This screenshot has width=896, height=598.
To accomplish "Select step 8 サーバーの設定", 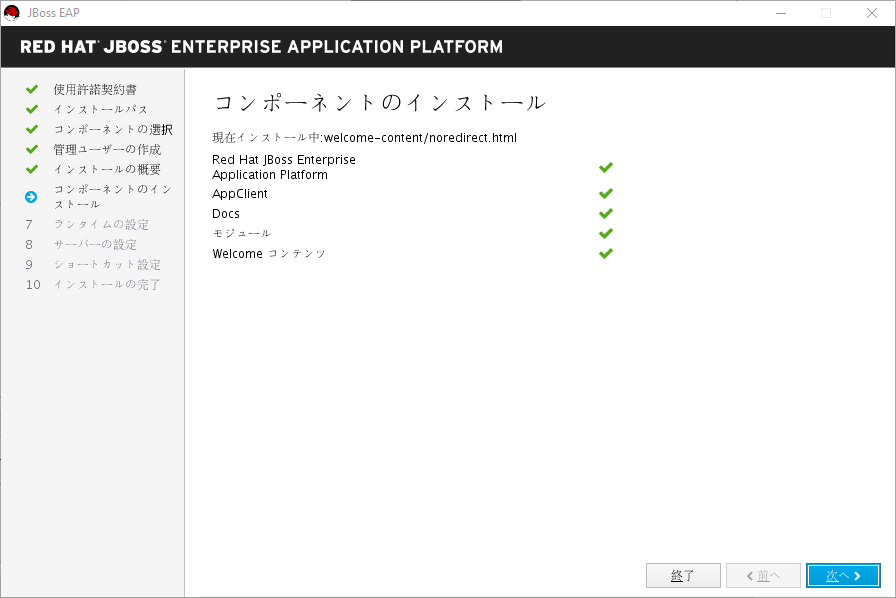I will tap(95, 244).
